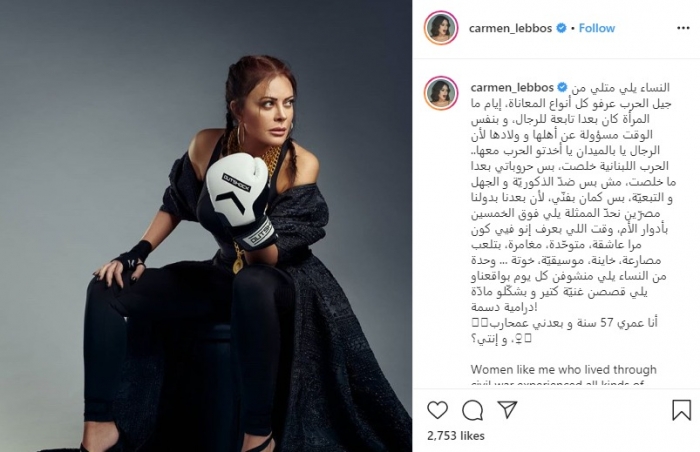Viewport: 700px width, 452px height.
Task: Open the carmen_lebbos username in the header
Action: click(x=510, y=28)
